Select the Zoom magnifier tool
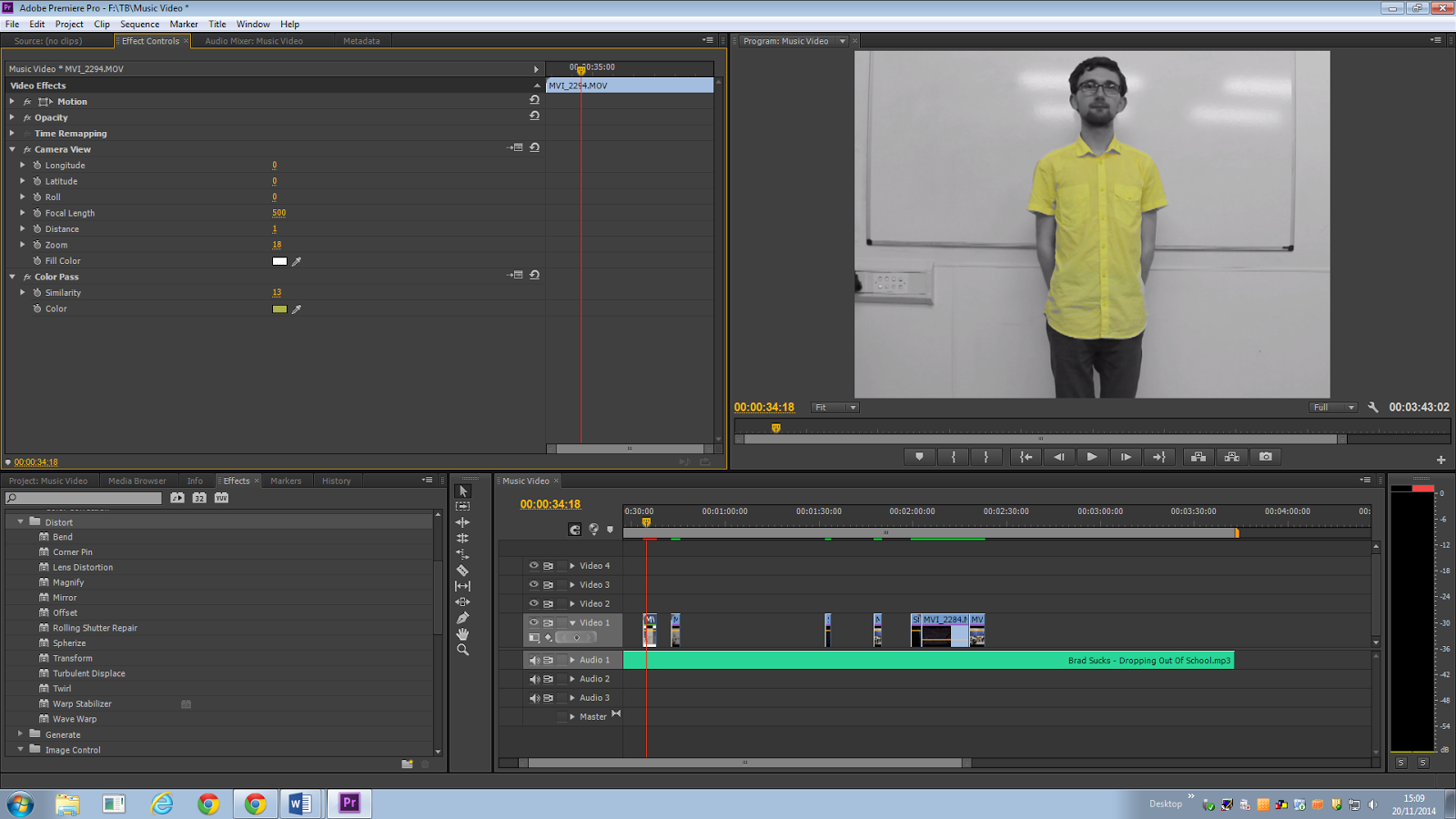This screenshot has width=1456, height=819. click(462, 650)
